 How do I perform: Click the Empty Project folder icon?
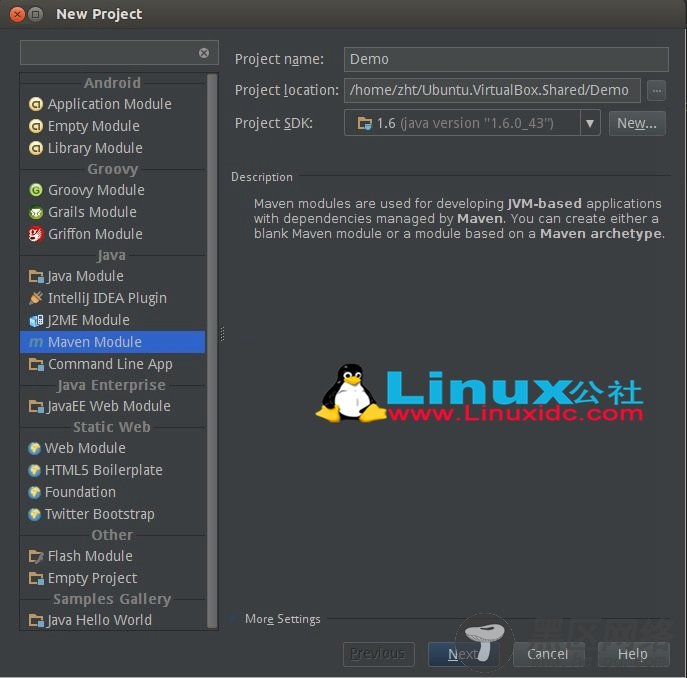(x=36, y=578)
